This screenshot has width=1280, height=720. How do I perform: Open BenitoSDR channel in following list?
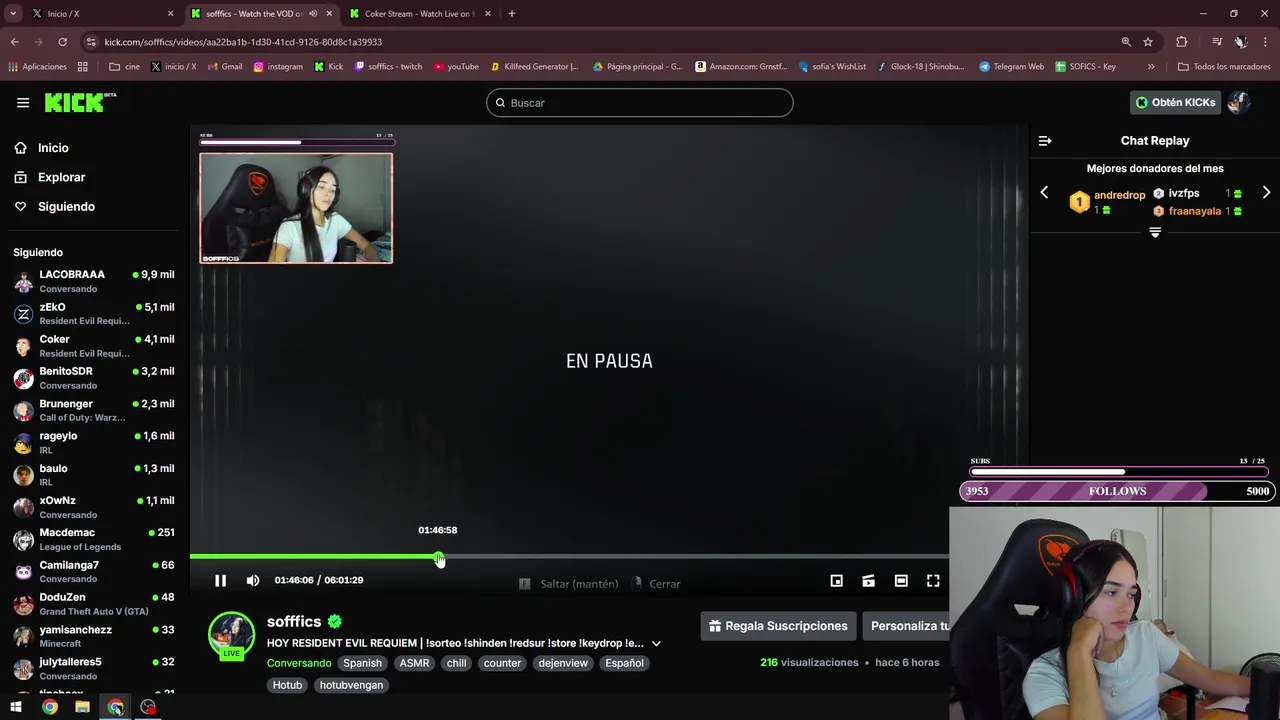coord(94,378)
